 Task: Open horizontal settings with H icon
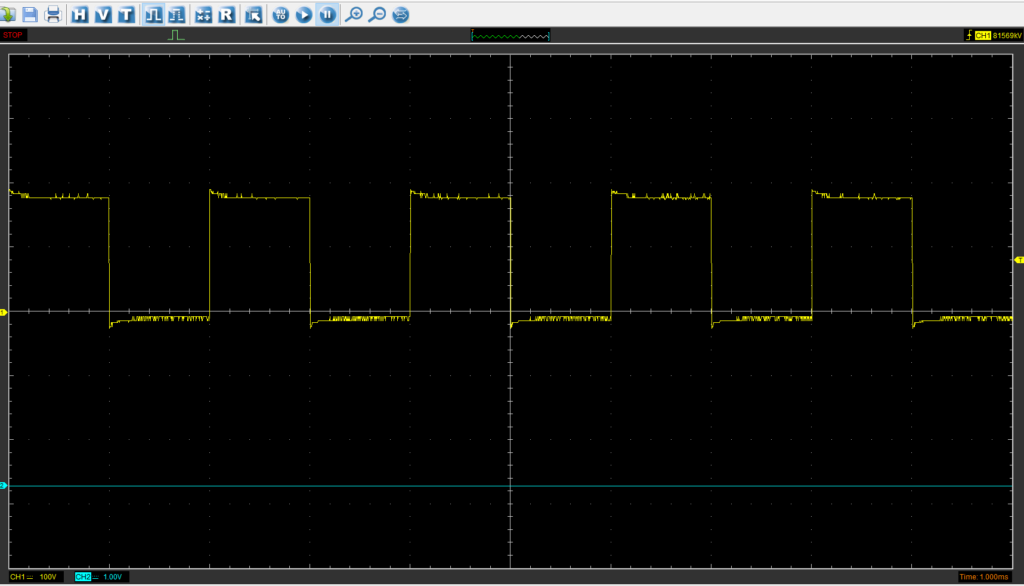pos(79,14)
